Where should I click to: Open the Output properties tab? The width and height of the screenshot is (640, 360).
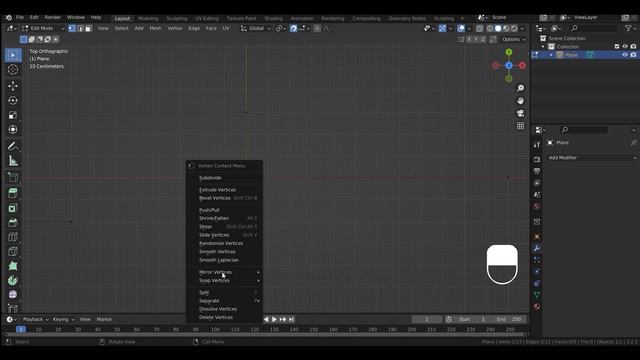tap(537, 171)
